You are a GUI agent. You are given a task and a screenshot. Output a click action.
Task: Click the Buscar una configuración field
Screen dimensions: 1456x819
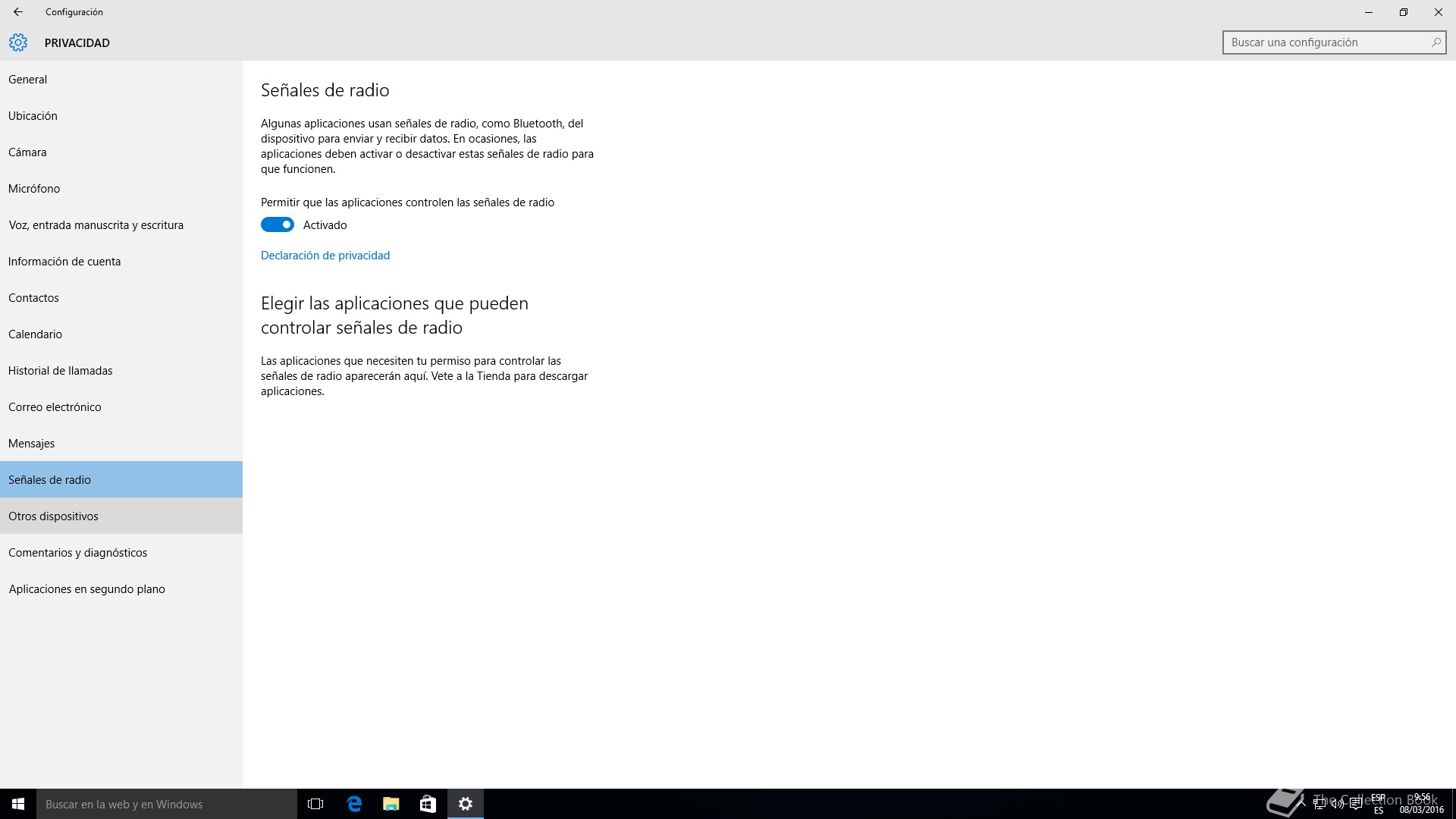pos(1323,42)
